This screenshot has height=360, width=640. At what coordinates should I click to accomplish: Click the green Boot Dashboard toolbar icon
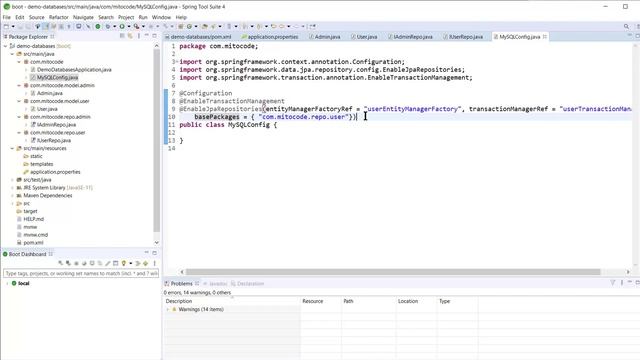[x=98, y=27]
